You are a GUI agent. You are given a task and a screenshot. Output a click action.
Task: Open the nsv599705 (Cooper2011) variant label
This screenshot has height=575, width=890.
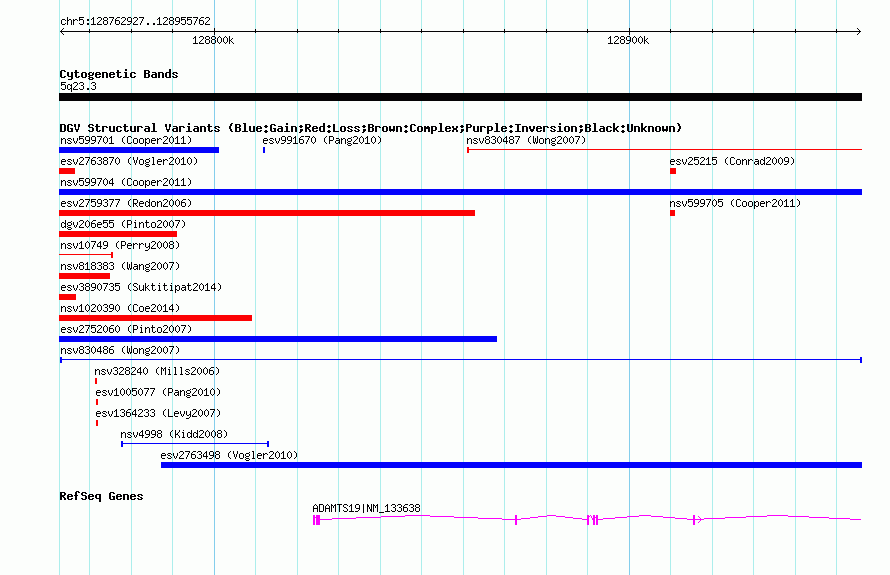click(735, 203)
